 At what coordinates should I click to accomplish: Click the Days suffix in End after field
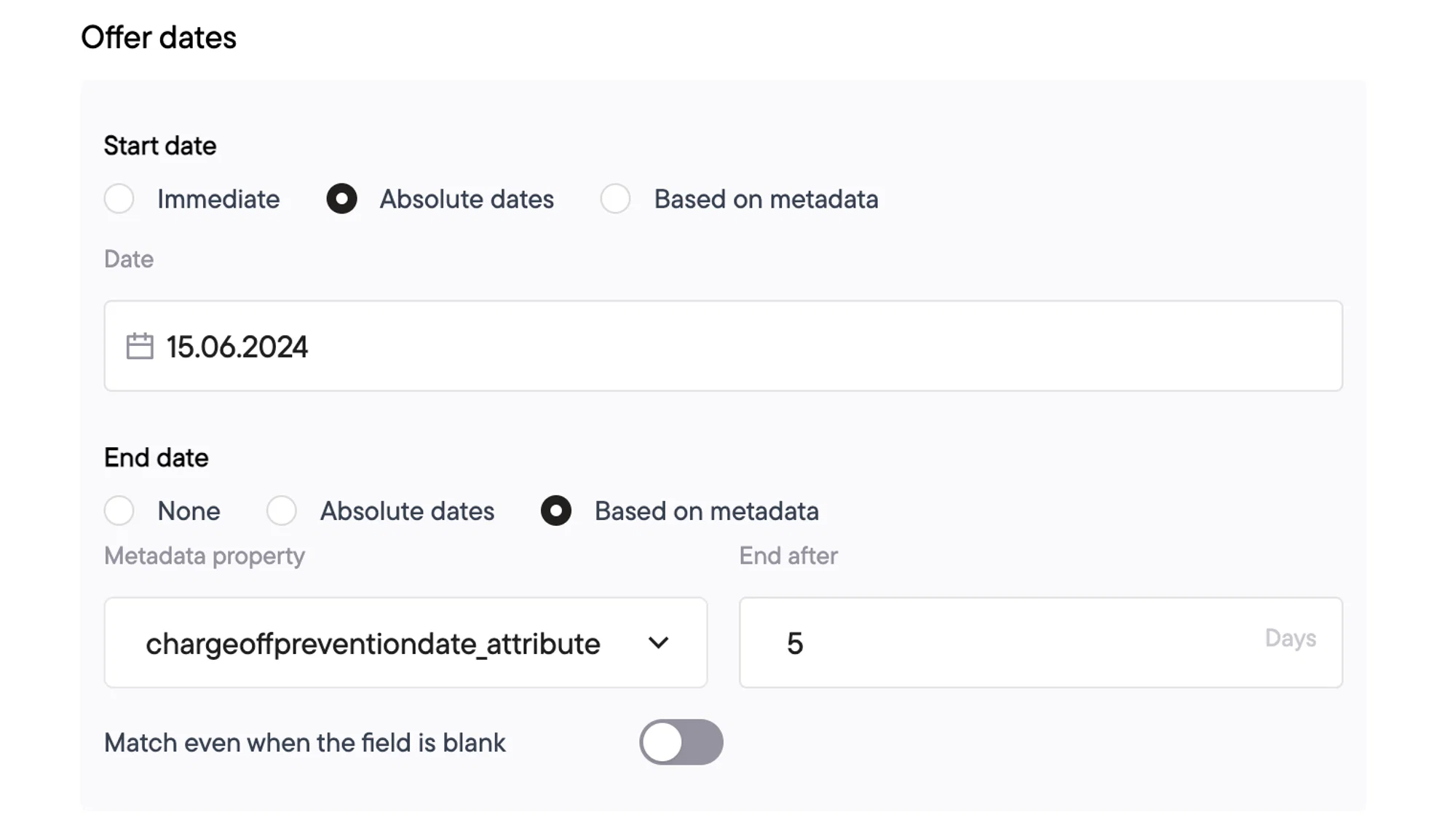click(1290, 638)
